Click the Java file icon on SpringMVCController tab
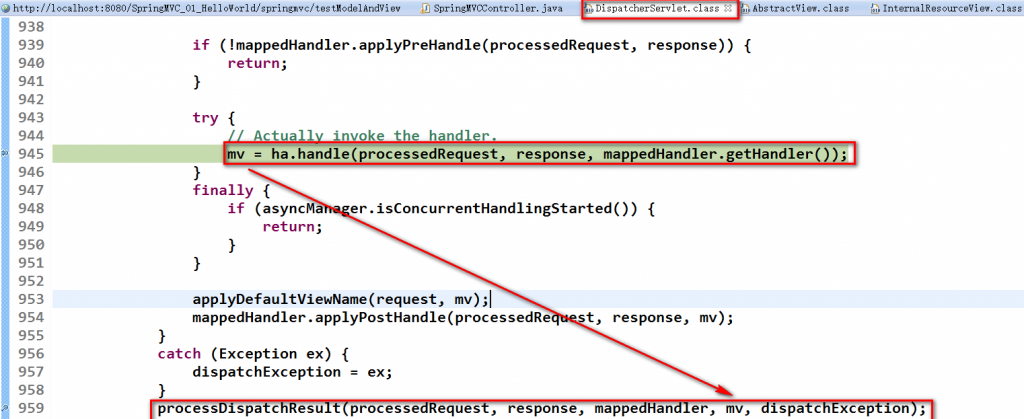Screen dimensions: 1024x419 tap(426, 9)
